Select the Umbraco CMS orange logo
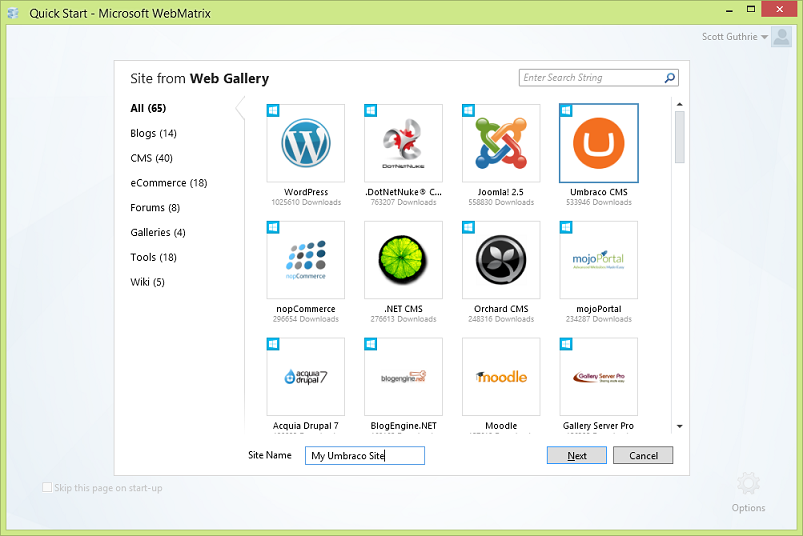Image resolution: width=803 pixels, height=536 pixels. (x=599, y=143)
